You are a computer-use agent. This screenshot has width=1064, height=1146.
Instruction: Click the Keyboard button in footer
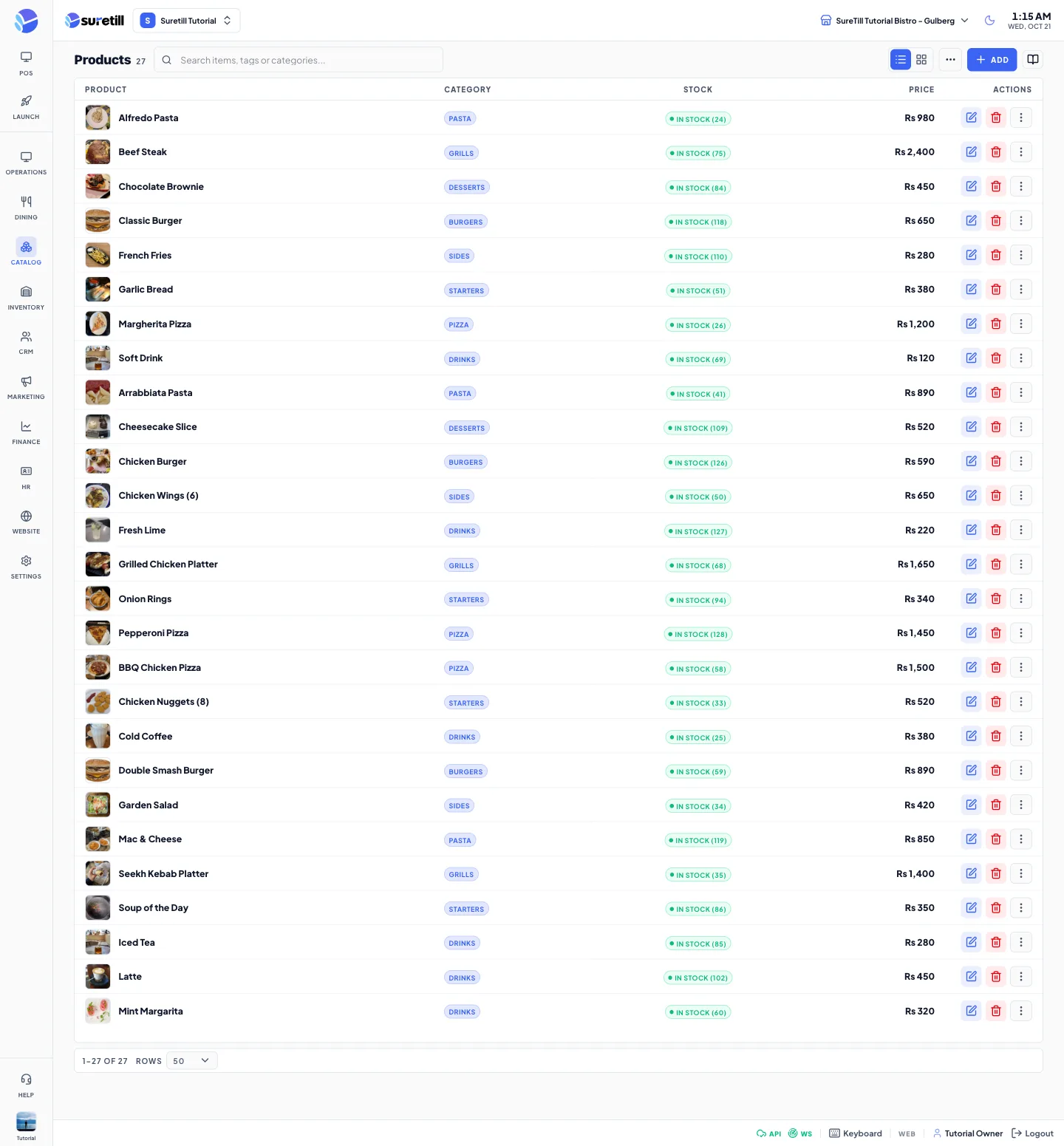(856, 1133)
